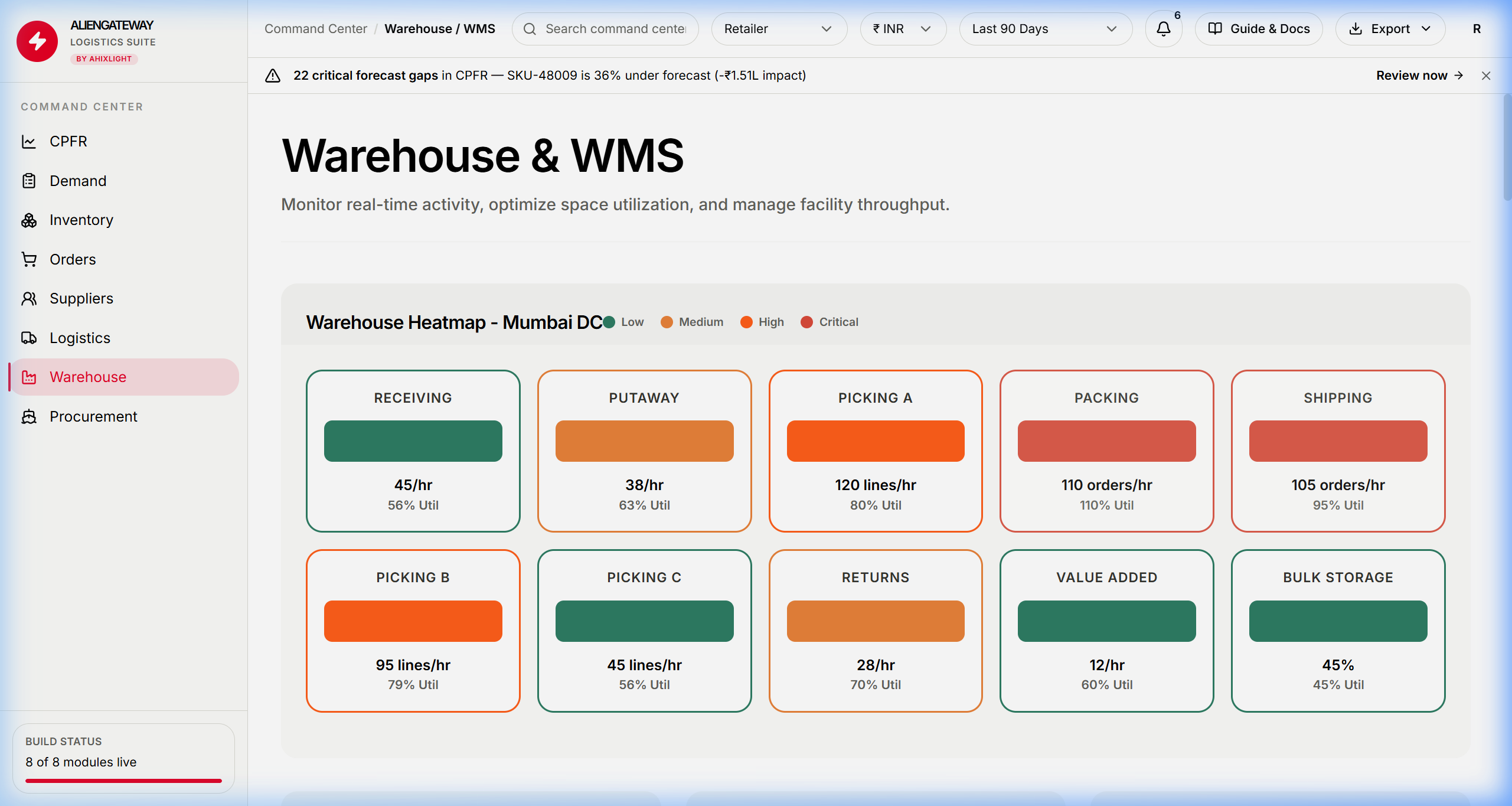
Task: Open the Bulk Storage zone card
Action: tap(1338, 631)
